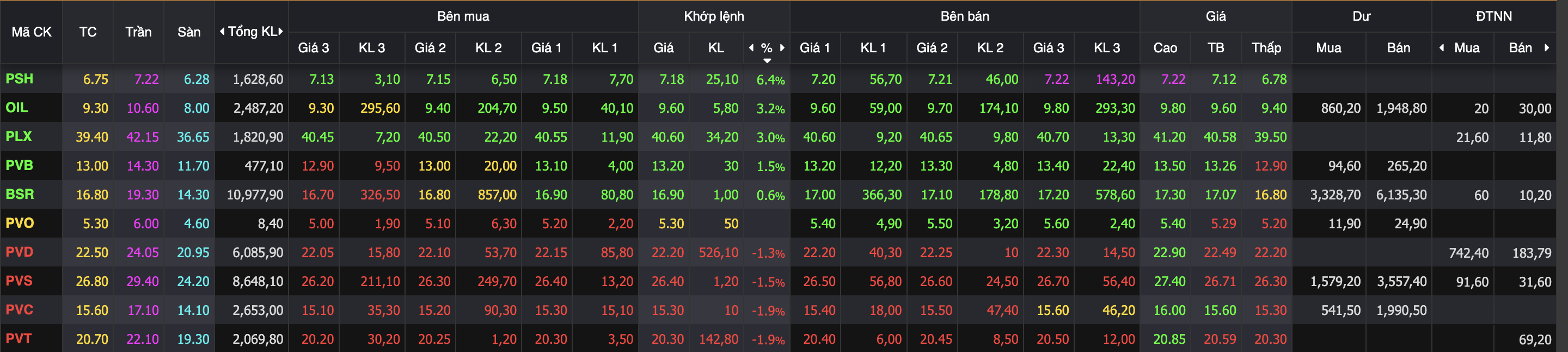The width and height of the screenshot is (1568, 352).
Task: Click the Bên mua group header
Action: [463, 16]
